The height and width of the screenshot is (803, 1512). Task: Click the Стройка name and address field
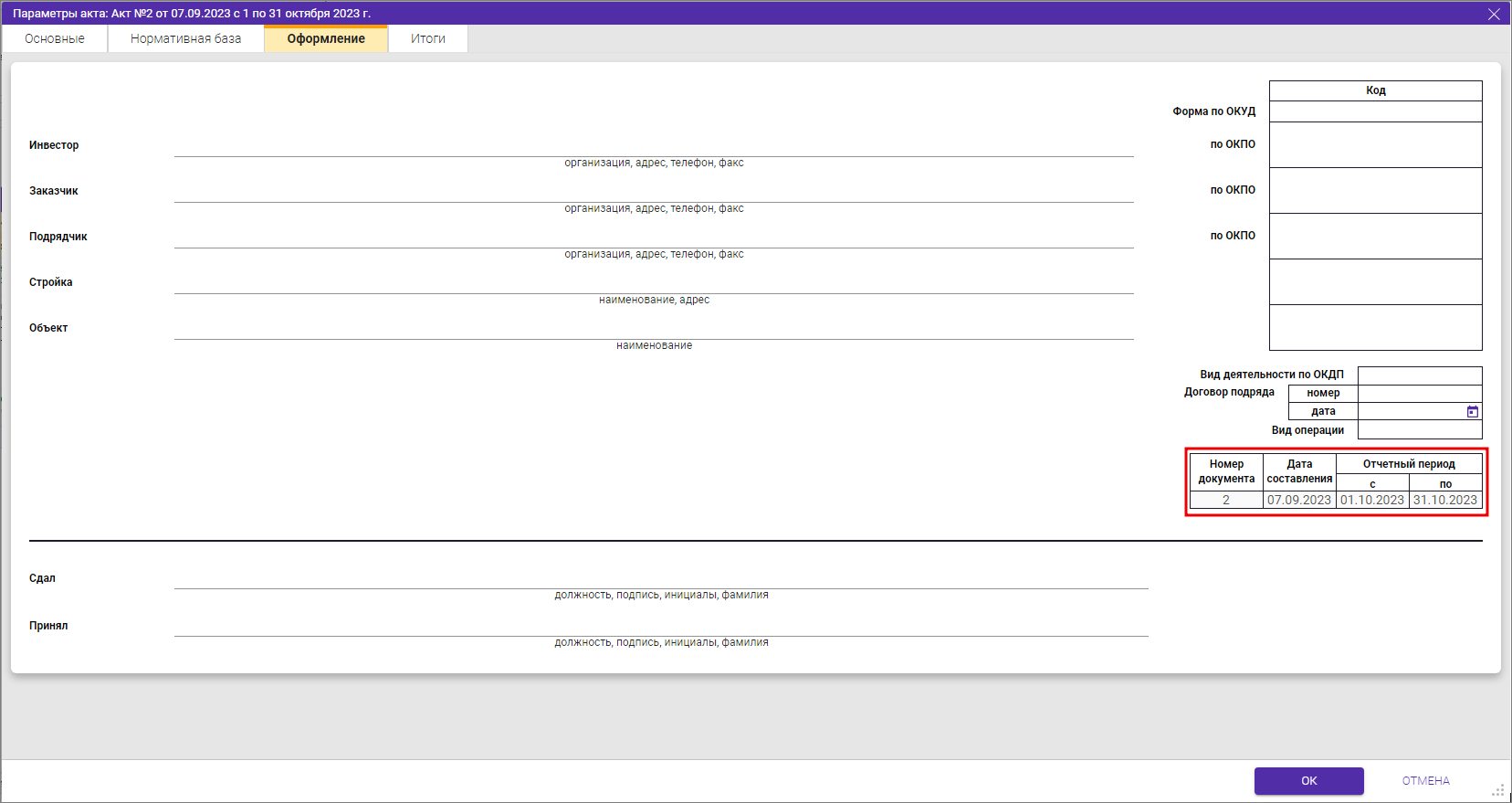click(654, 283)
